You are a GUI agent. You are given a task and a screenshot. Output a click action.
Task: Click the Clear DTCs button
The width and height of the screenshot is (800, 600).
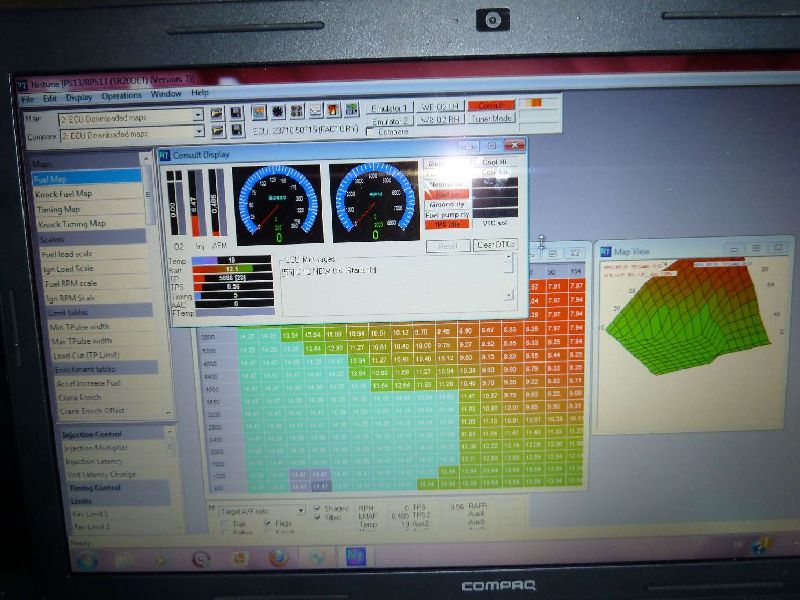pyautogui.click(x=493, y=245)
